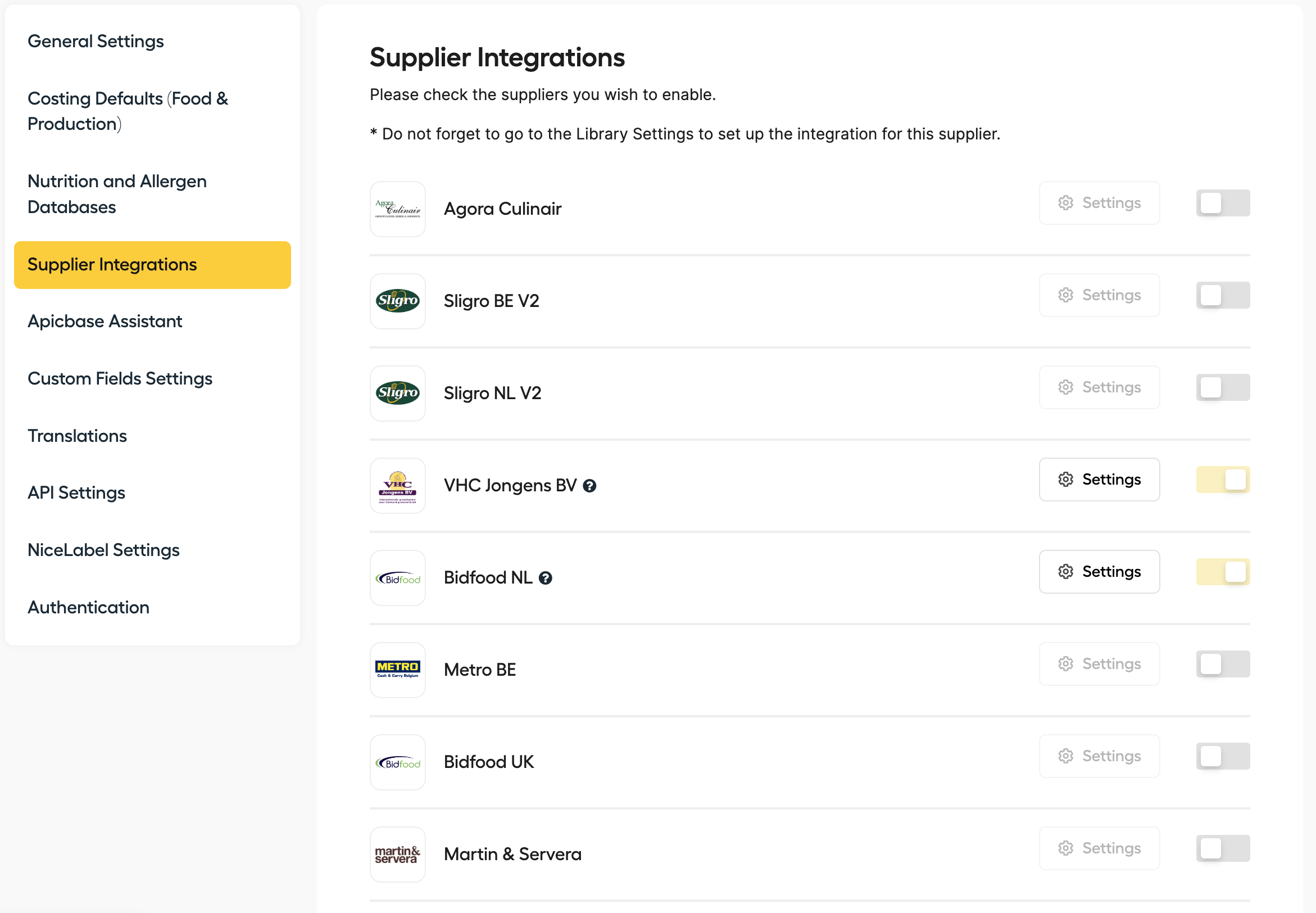
Task: Click Settings button for Sligro NL V2
Action: point(1099,387)
